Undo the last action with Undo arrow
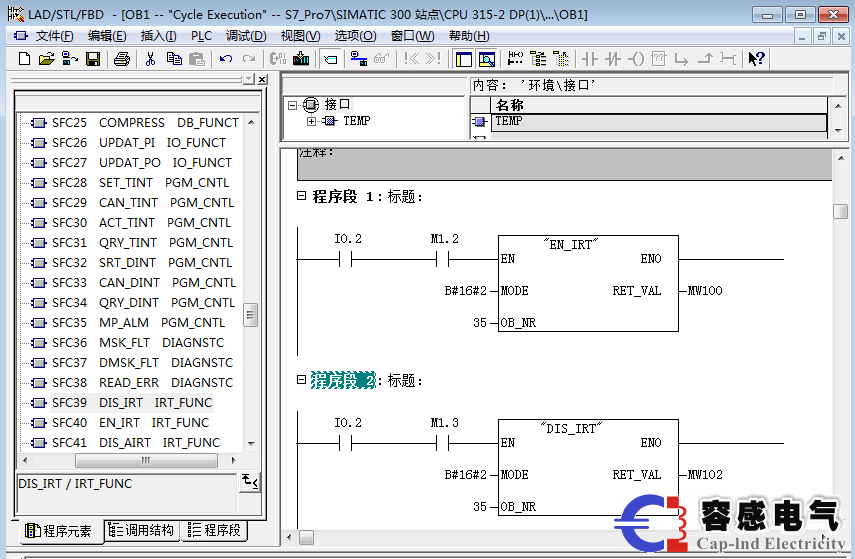This screenshot has height=559, width=855. (226, 59)
